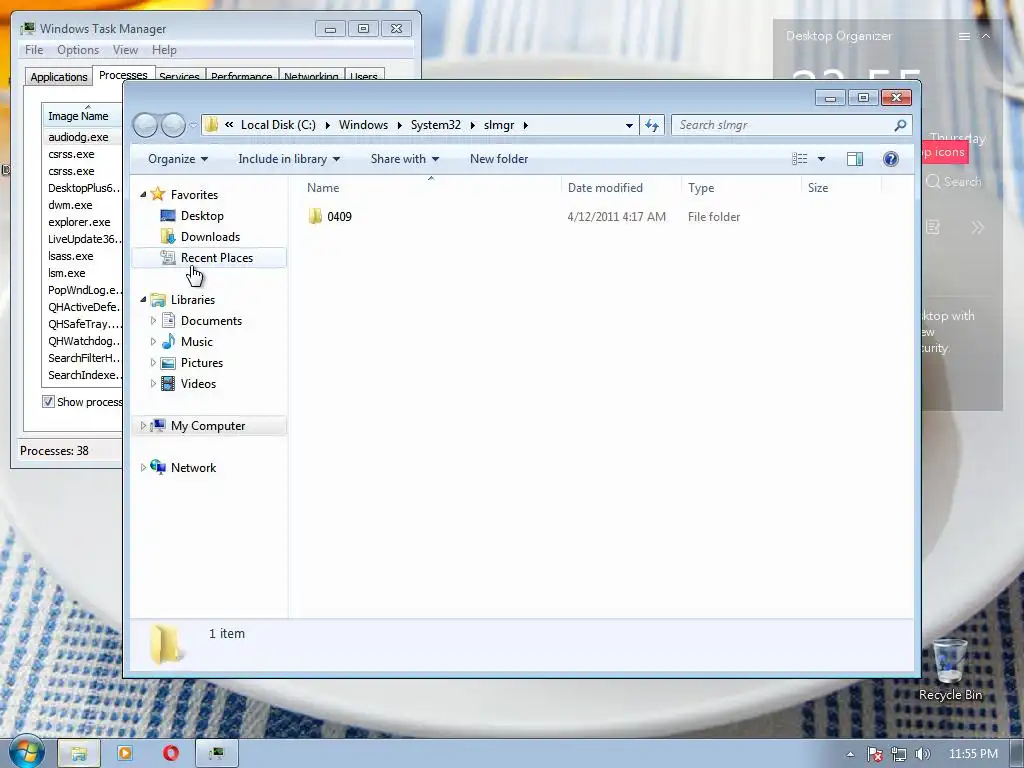Open the Organize dropdown menu
The width and height of the screenshot is (1024, 768).
pos(178,159)
